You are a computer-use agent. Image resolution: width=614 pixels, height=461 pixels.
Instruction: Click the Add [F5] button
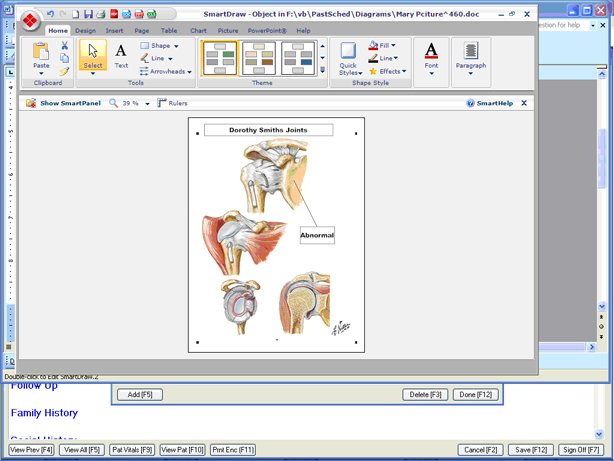[x=140, y=395]
